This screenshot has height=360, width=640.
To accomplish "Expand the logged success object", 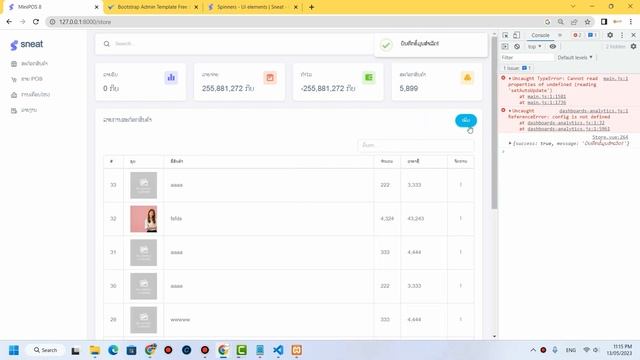I will pyautogui.click(x=510, y=143).
